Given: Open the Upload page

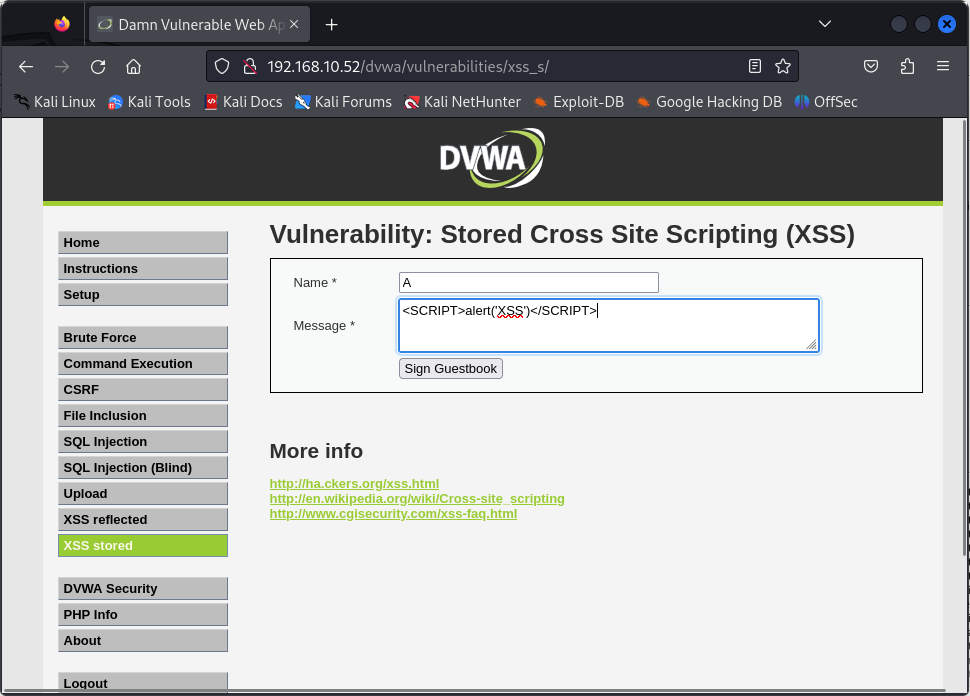Looking at the screenshot, I should (x=143, y=494).
